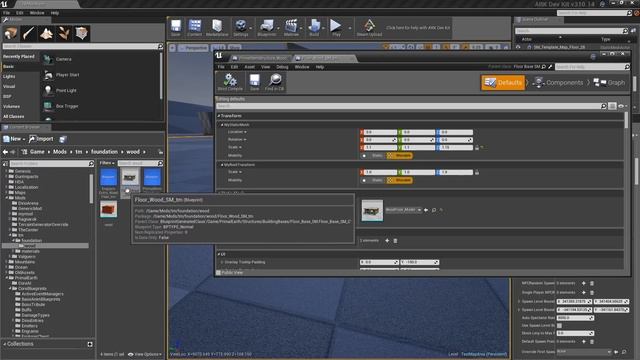Image resolution: width=640 pixels, height=360 pixels.
Task: Select the Defaults mode button
Action: [x=503, y=82]
